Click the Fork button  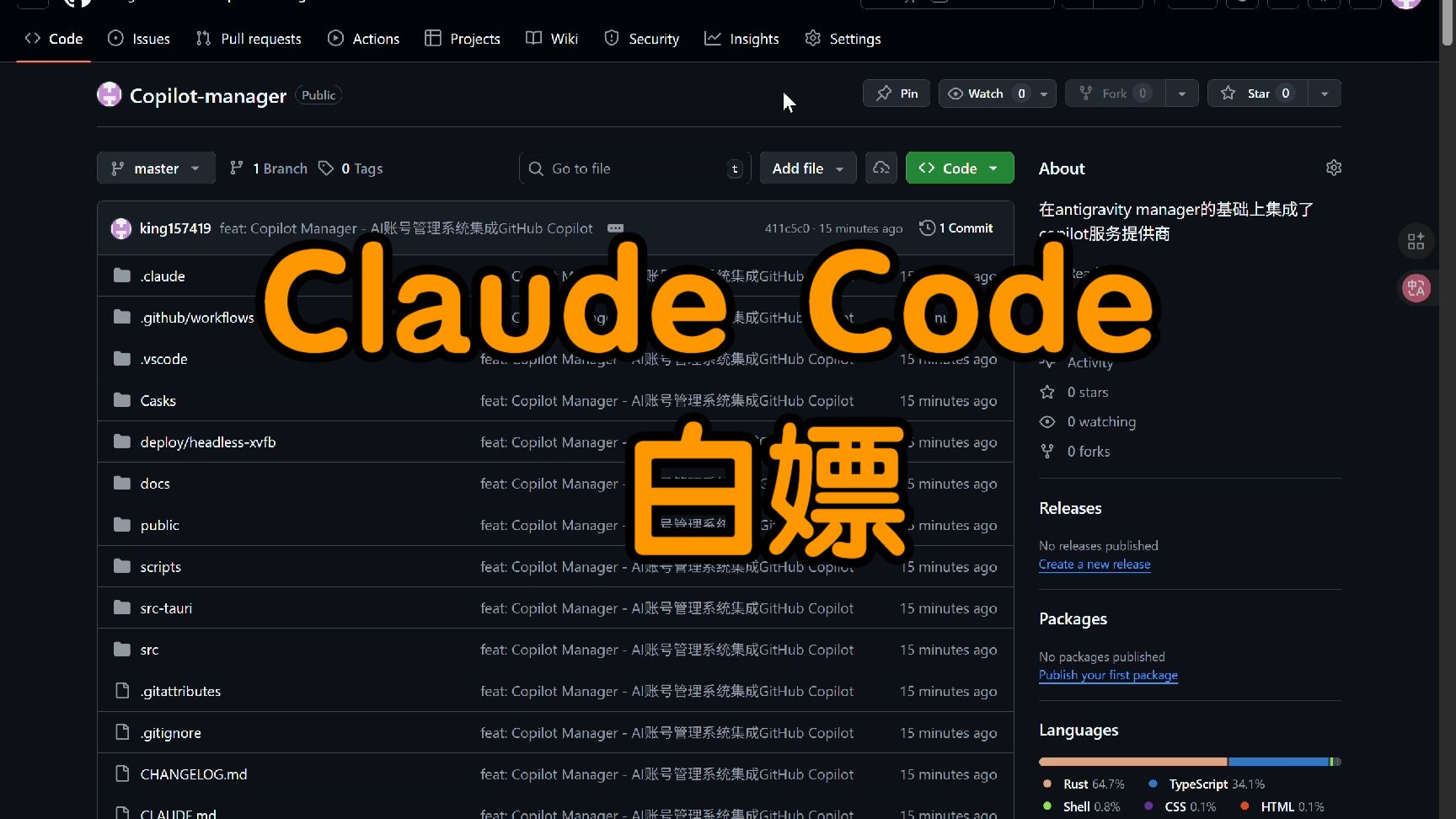[x=1116, y=94]
